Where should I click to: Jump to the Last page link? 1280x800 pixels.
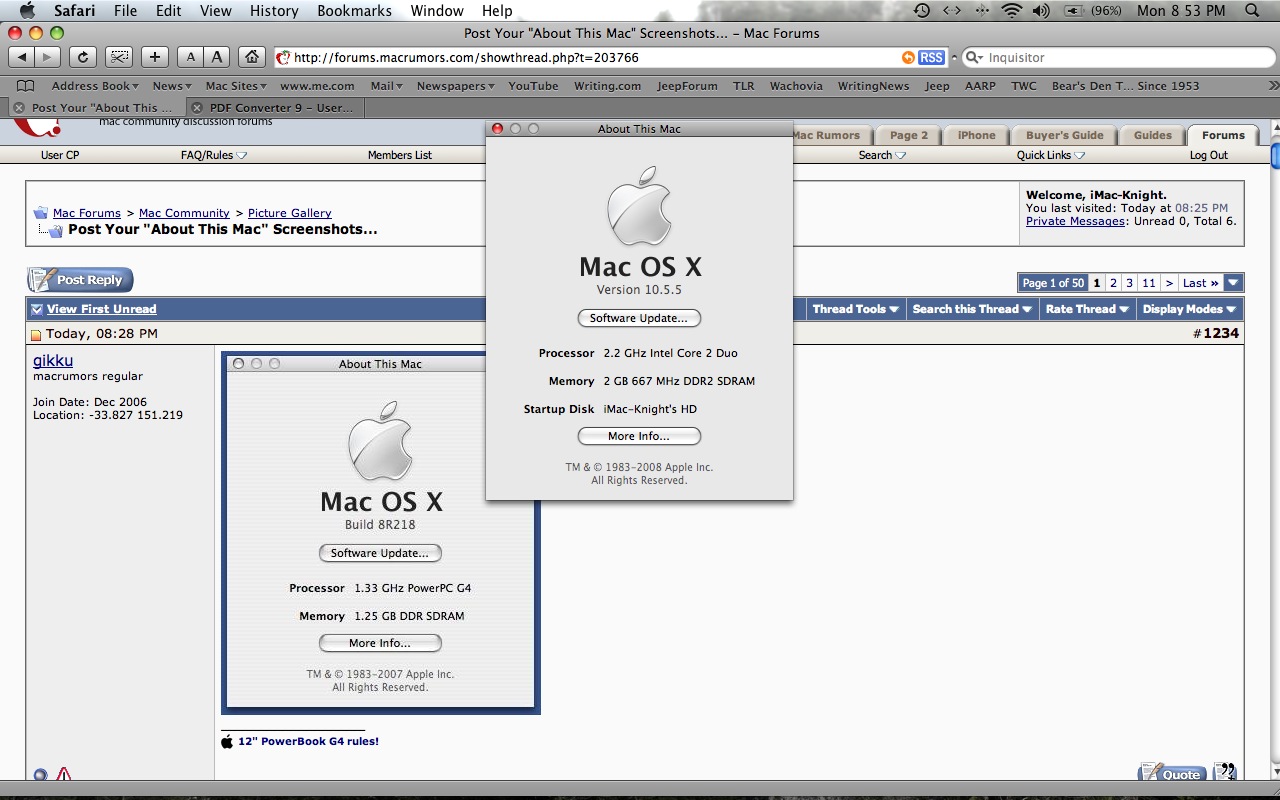1201,283
